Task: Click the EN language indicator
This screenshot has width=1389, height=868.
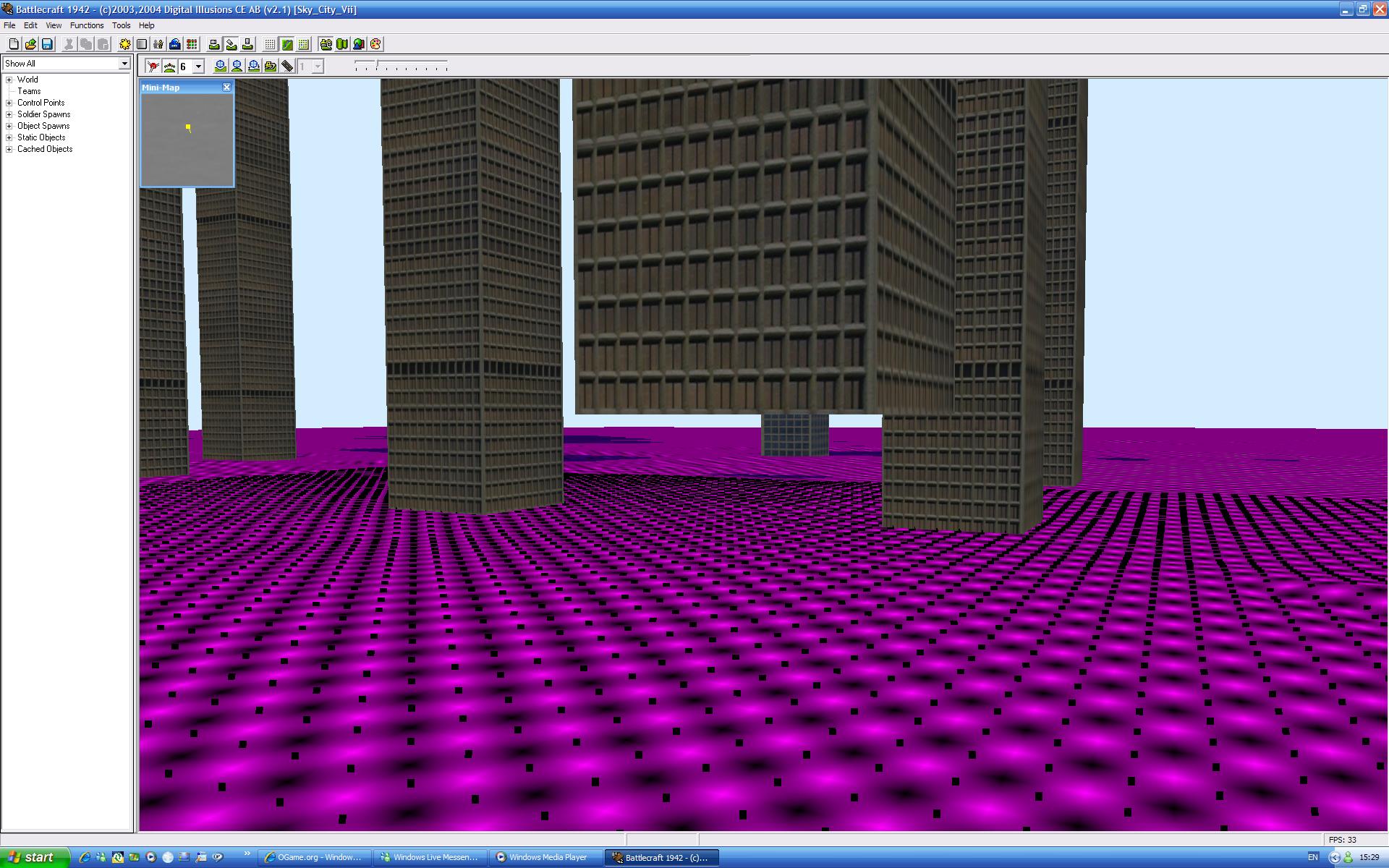Action: click(1312, 857)
